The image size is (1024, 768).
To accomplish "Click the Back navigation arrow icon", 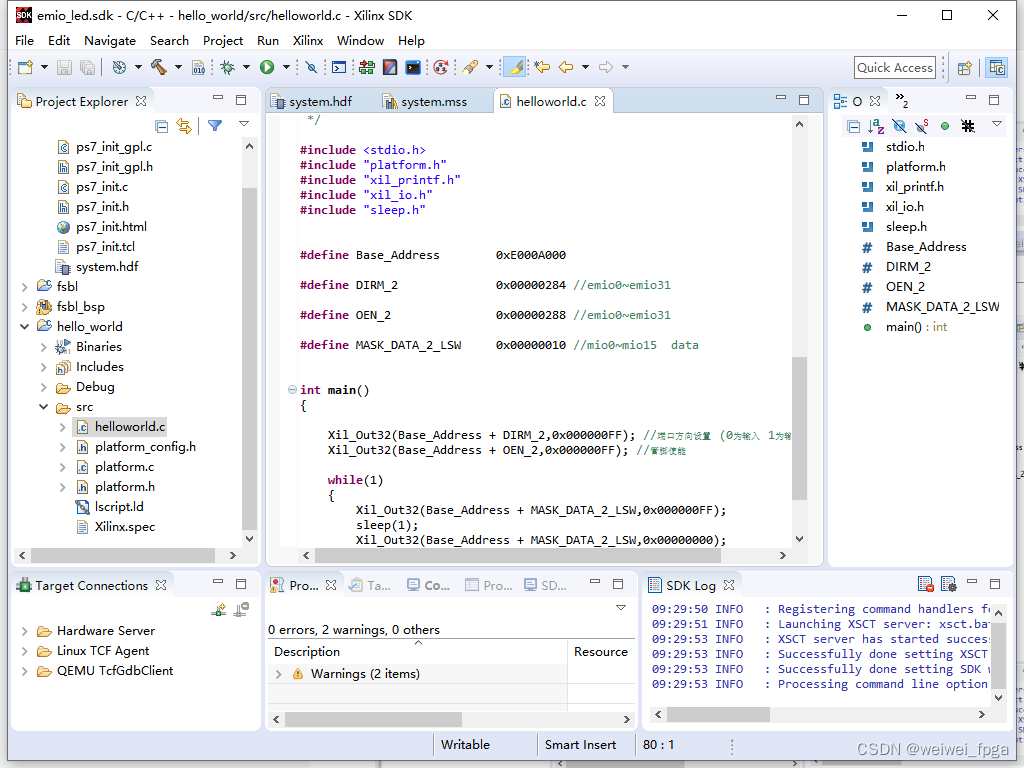I will 566,67.
